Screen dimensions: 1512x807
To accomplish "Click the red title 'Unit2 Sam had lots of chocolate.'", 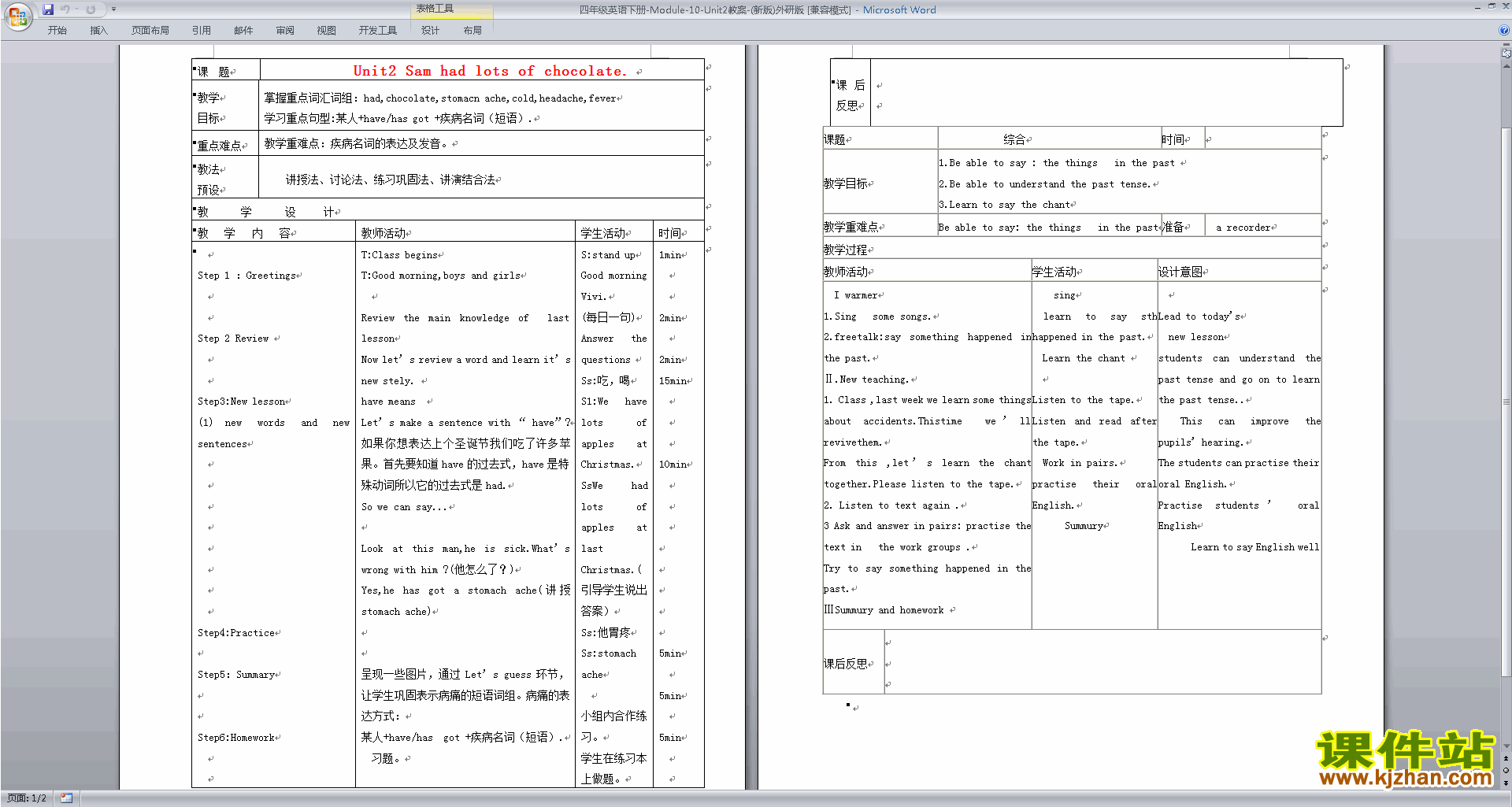I will tap(490, 71).
